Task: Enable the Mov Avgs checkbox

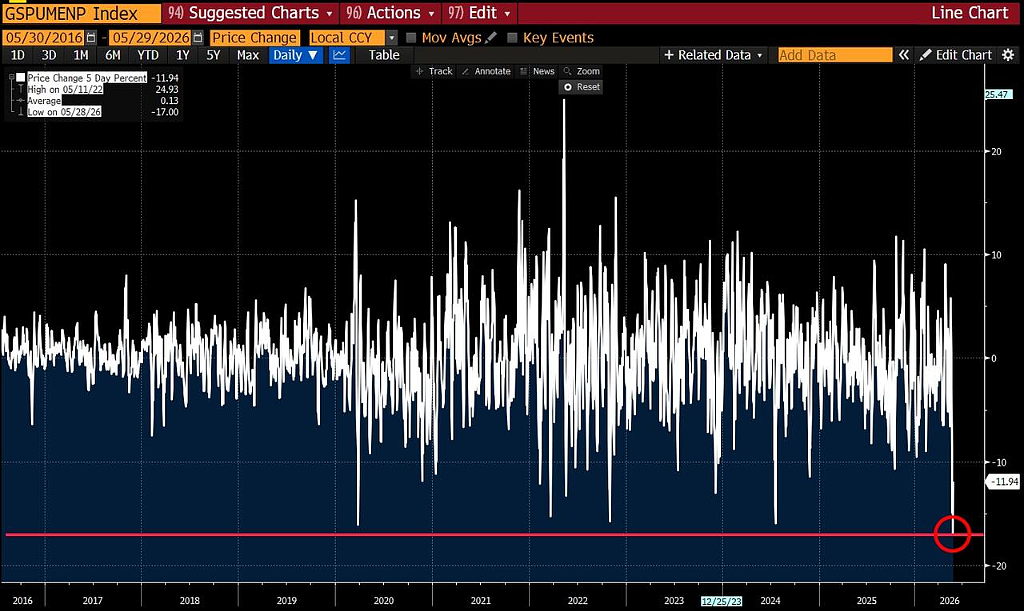Action: (x=411, y=38)
